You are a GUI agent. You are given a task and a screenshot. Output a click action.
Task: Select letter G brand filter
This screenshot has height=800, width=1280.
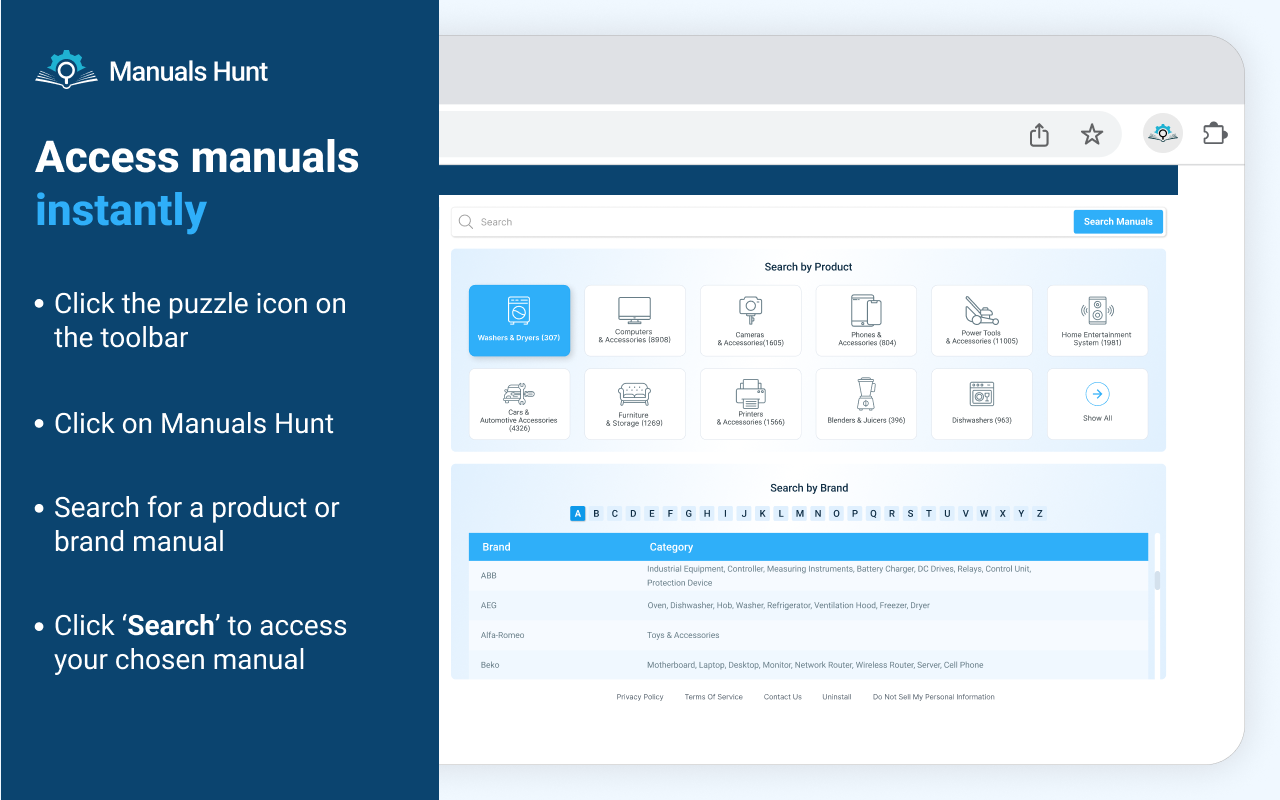click(x=688, y=514)
